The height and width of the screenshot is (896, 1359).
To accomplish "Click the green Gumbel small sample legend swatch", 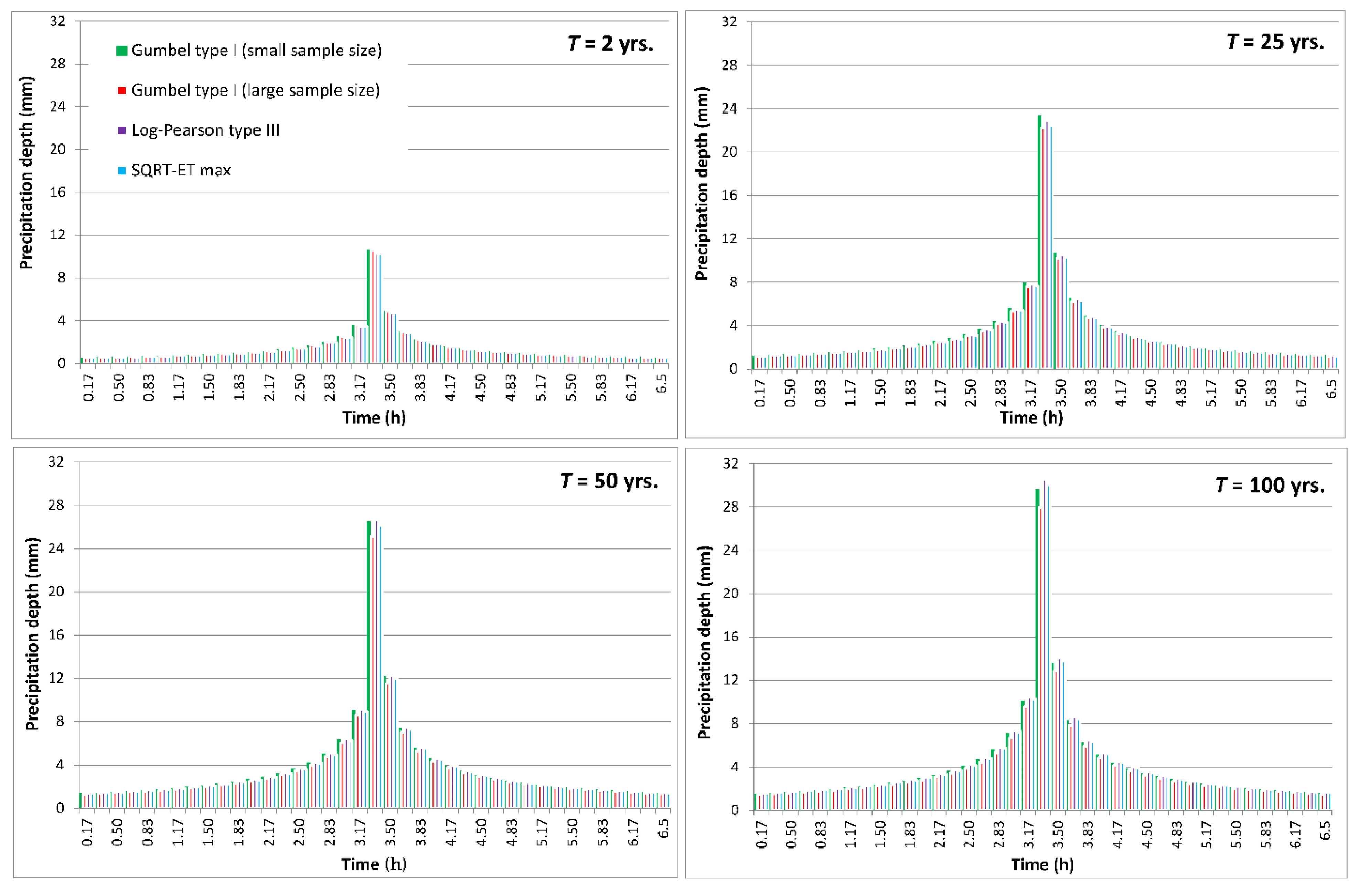I will coord(121,51).
